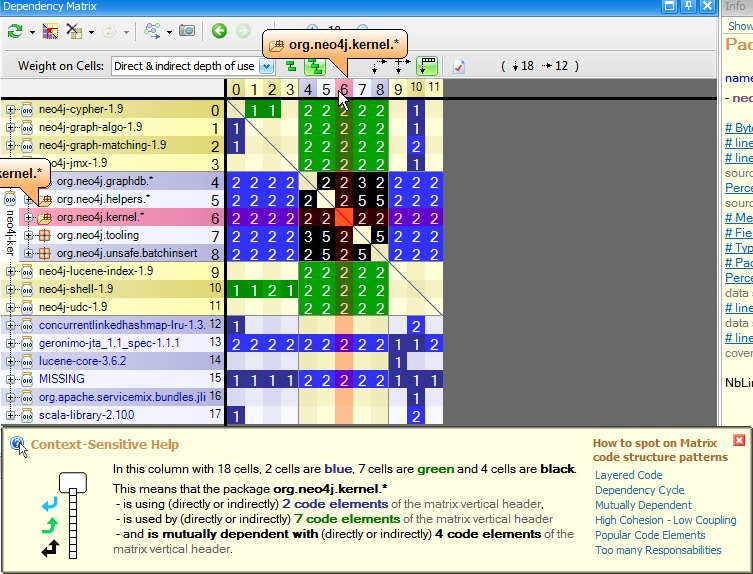
Task: Open the Layered Code help link
Action: point(628,475)
